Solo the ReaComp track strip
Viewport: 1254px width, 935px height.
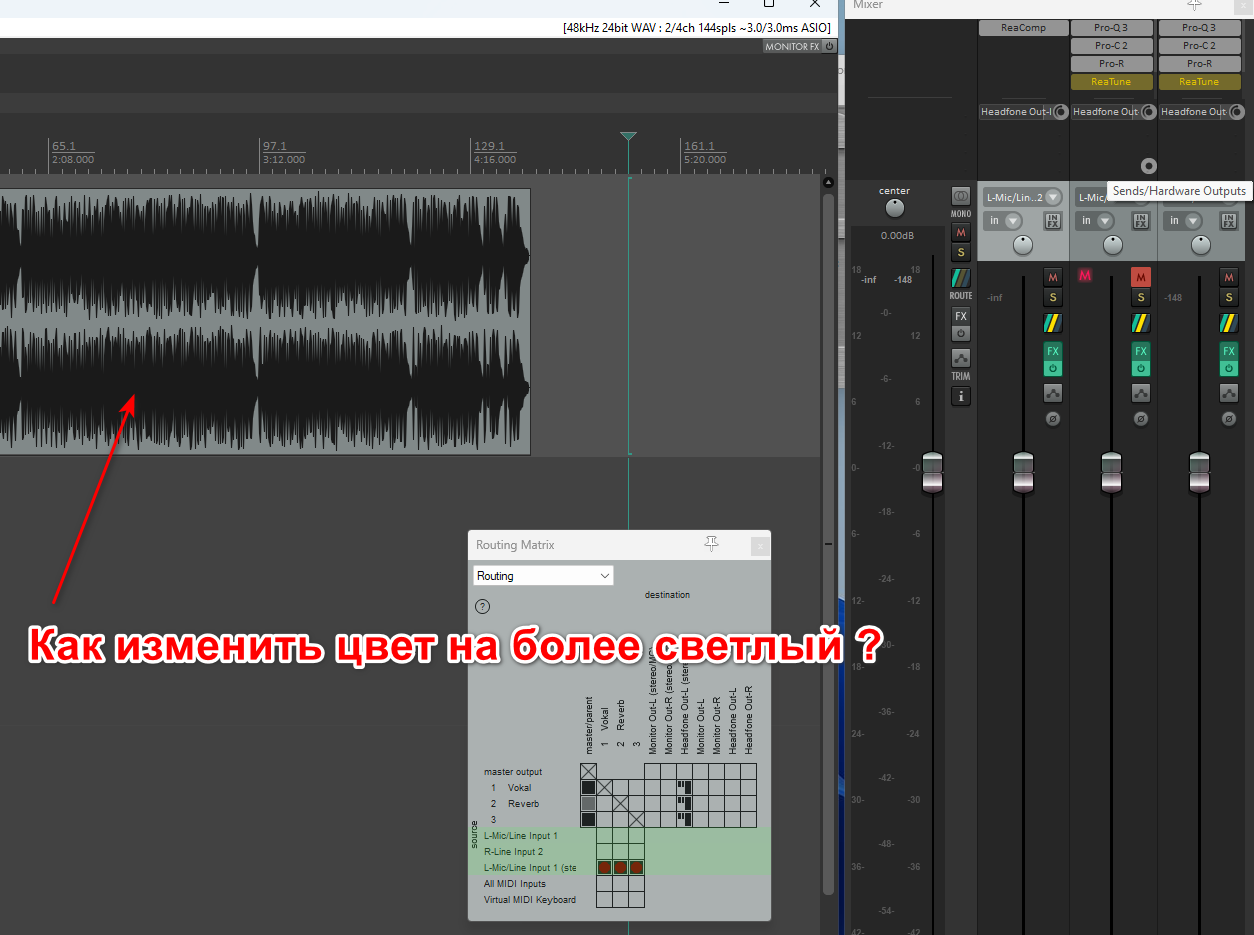[1052, 297]
